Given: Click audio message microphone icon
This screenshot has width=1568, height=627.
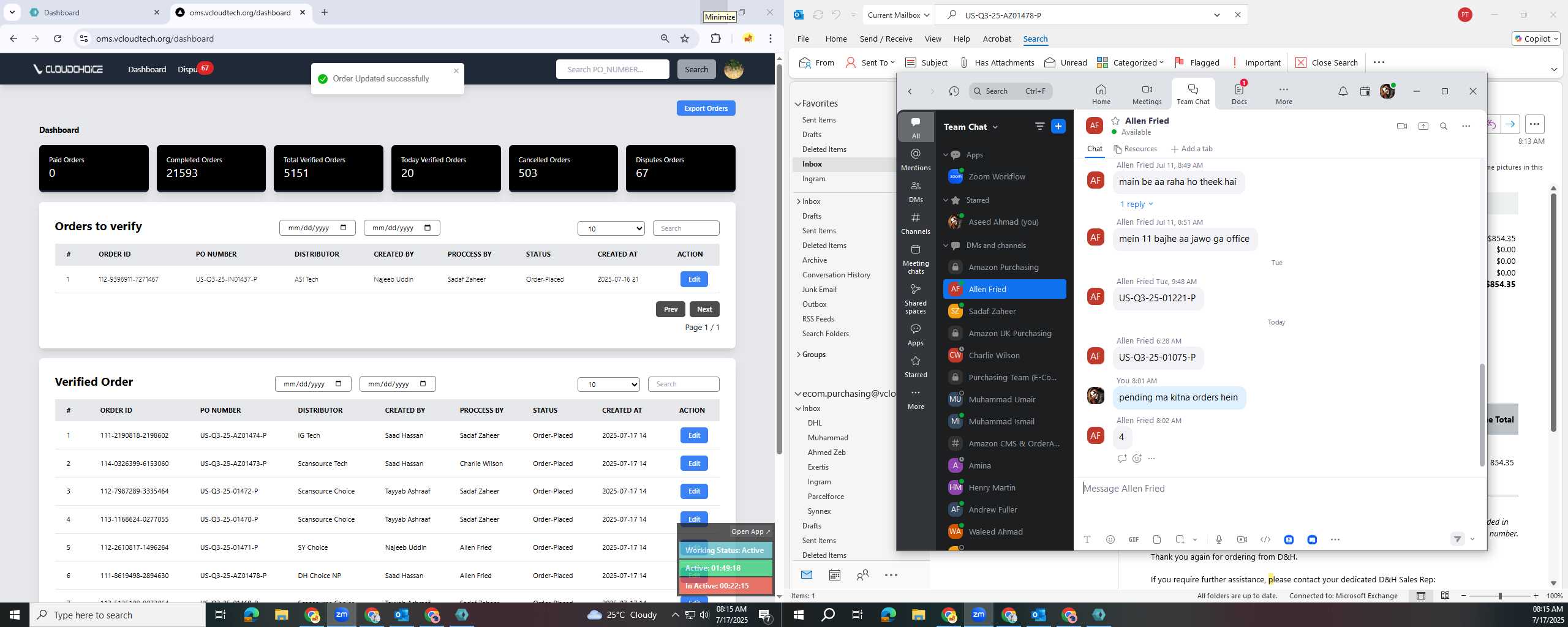Looking at the screenshot, I should coord(1218,539).
